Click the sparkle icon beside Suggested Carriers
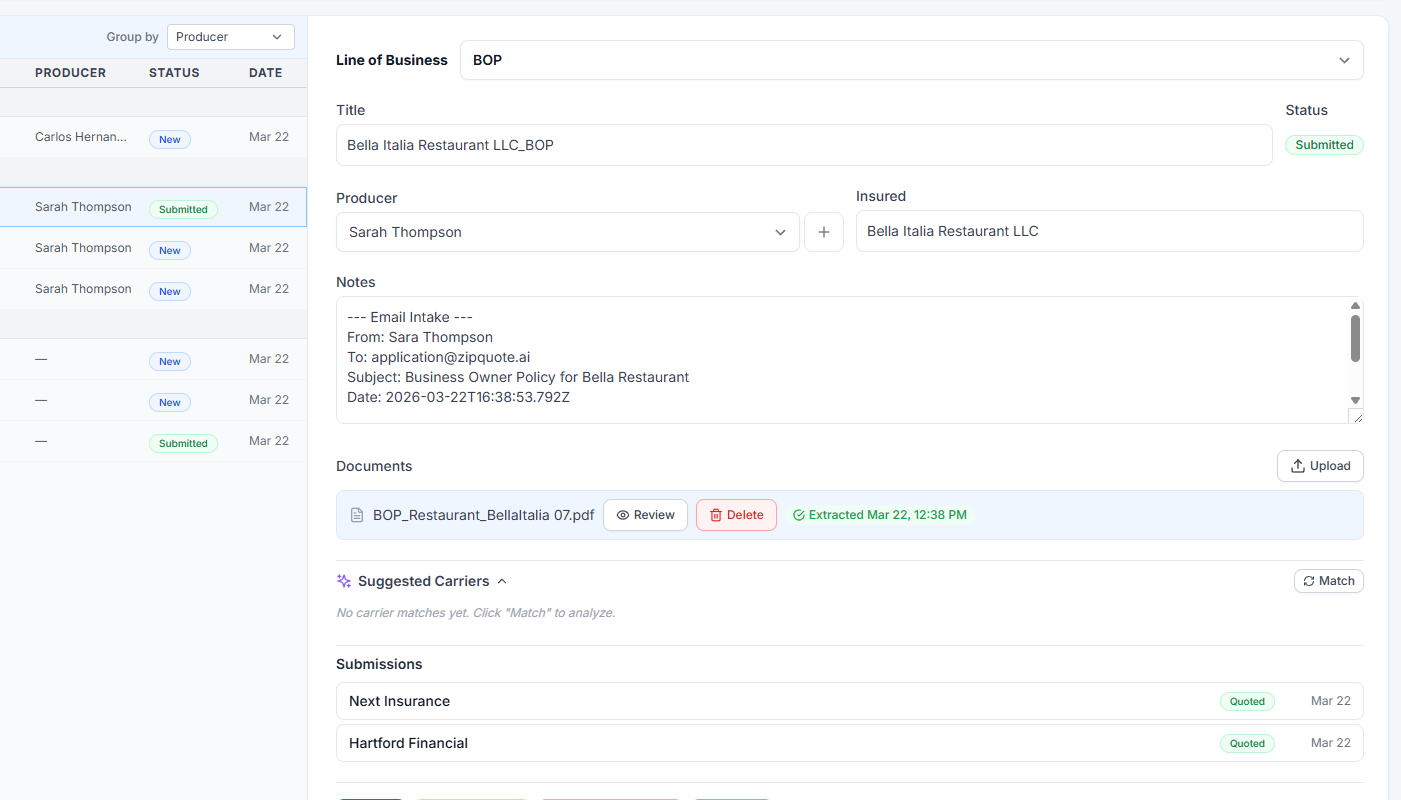 point(343,580)
